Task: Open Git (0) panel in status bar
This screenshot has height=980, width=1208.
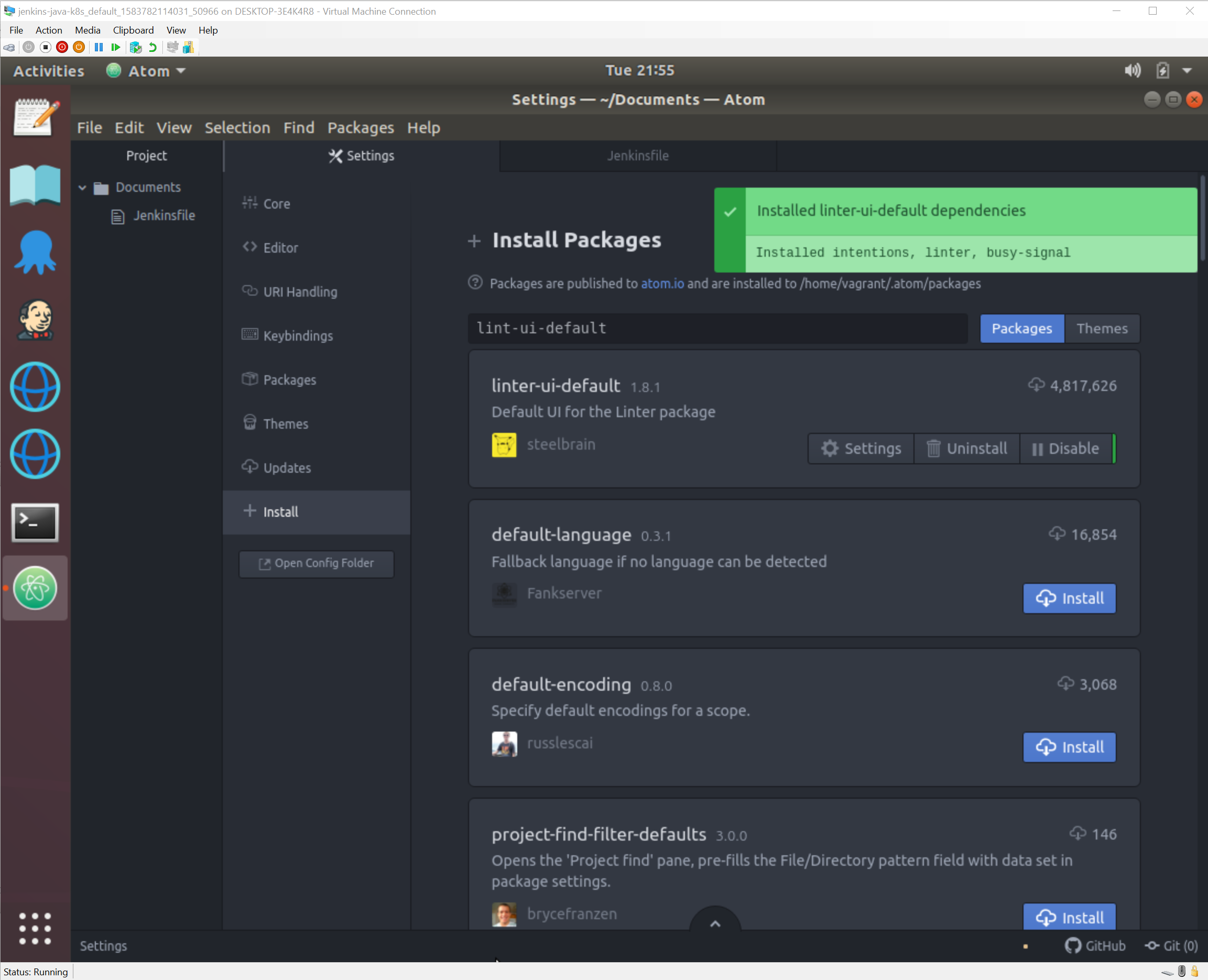Action: click(1172, 945)
